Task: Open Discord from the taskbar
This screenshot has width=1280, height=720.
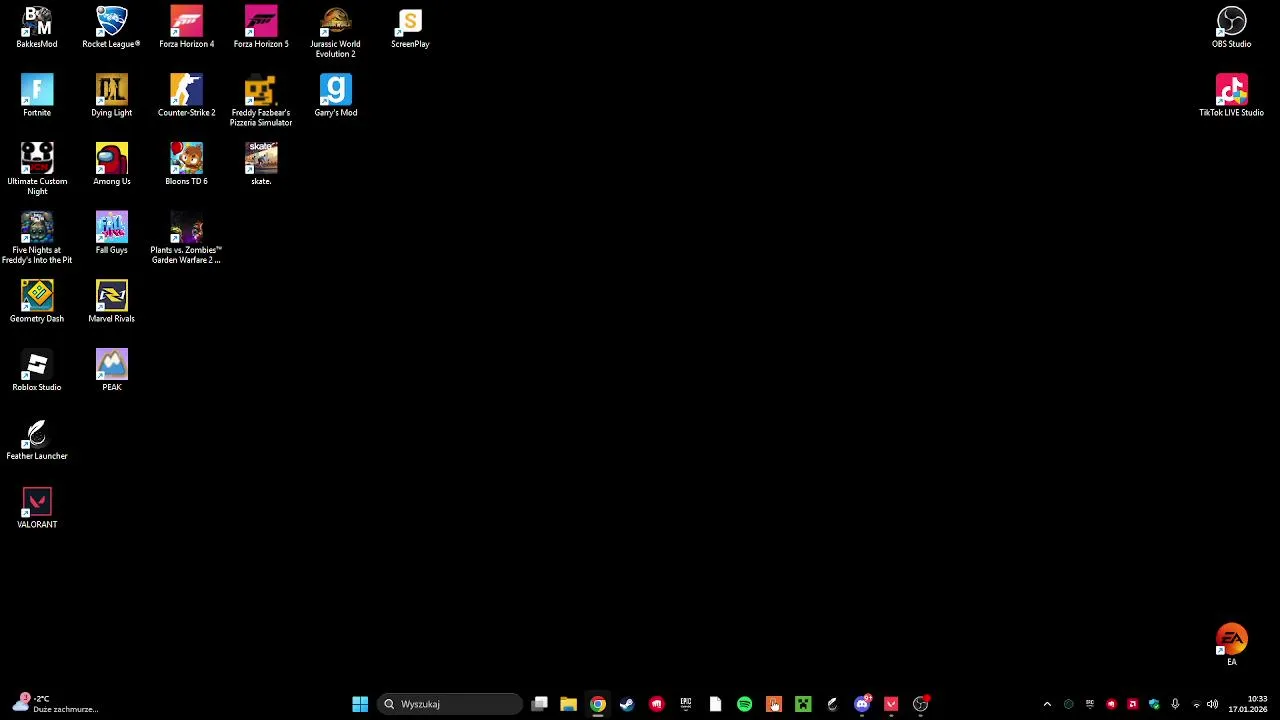Action: click(862, 704)
